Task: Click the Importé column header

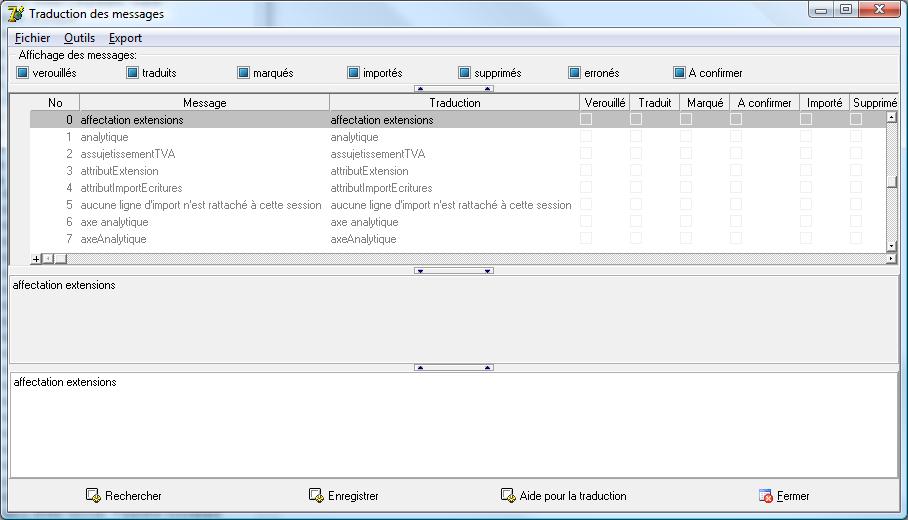Action: [x=824, y=102]
